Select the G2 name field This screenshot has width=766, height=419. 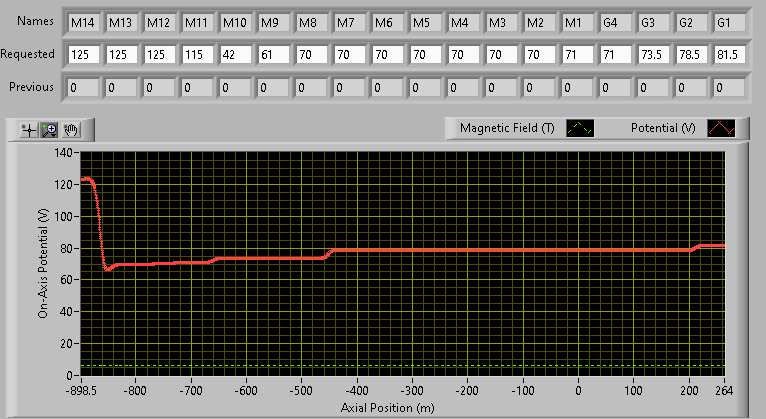point(691,22)
